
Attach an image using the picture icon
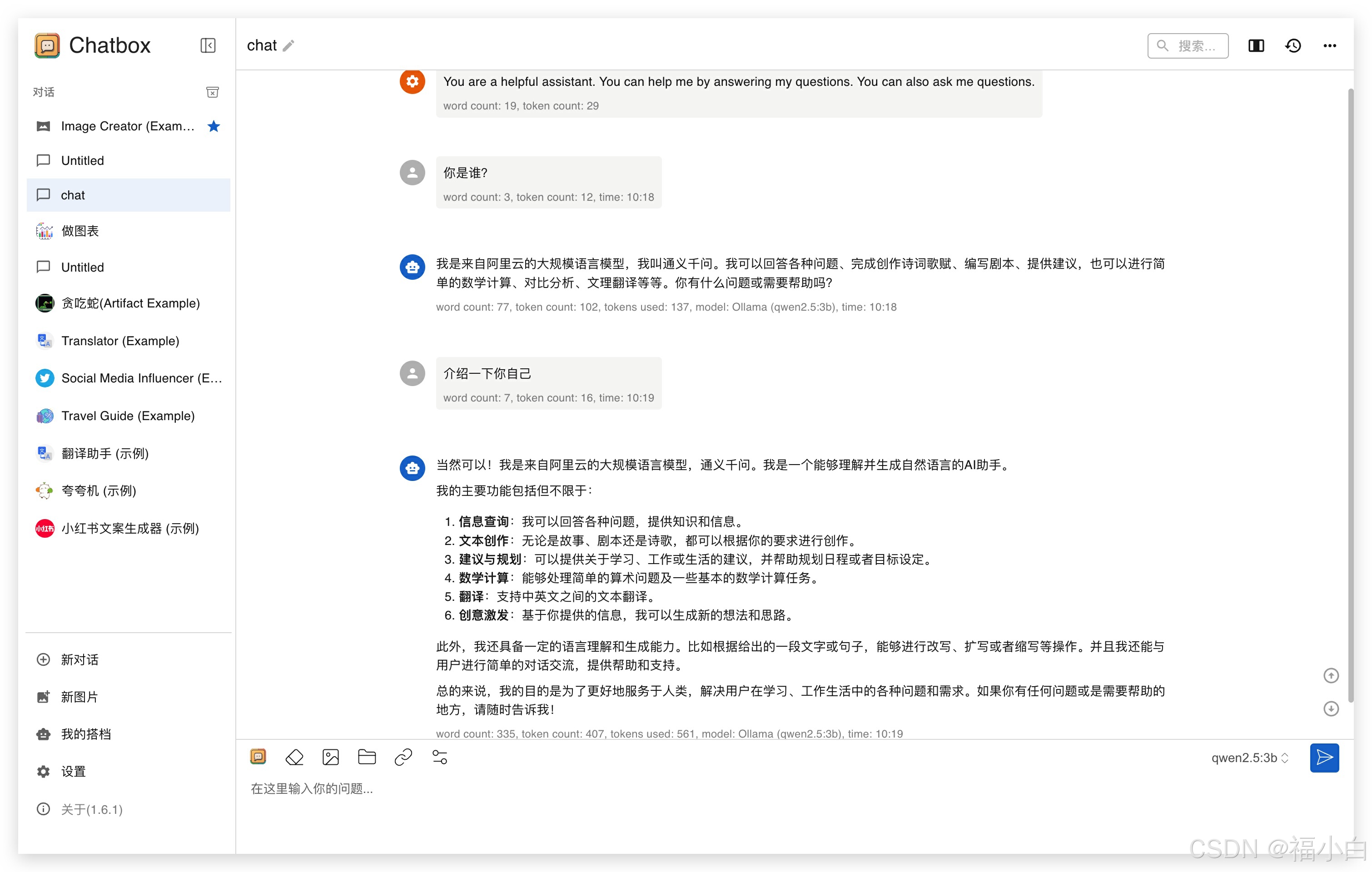[x=330, y=757]
